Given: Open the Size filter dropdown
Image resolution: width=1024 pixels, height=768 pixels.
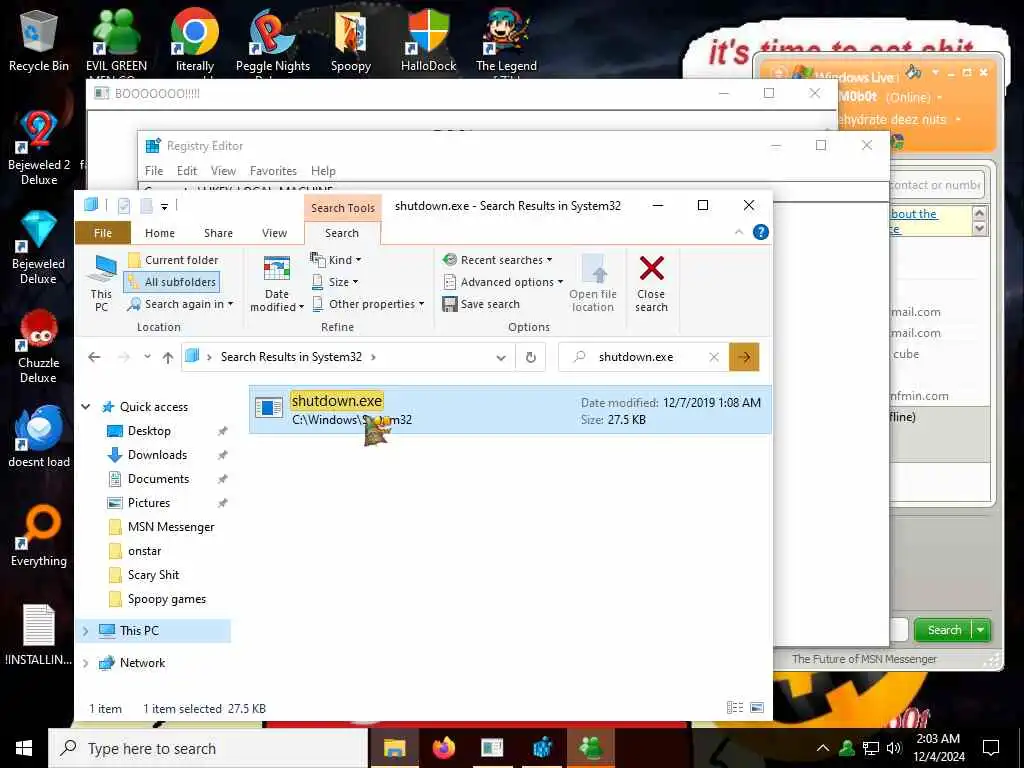Looking at the screenshot, I should (x=334, y=282).
